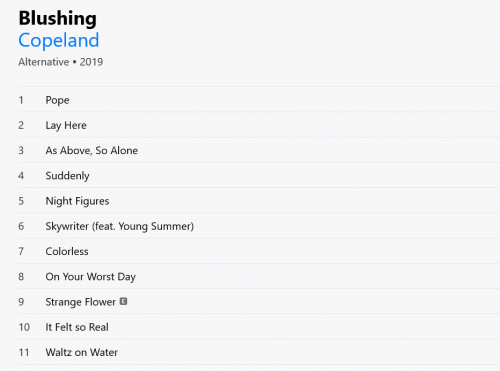The image size is (500, 371).
Task: Choose the Strange Flower song title
Action: [x=81, y=302]
